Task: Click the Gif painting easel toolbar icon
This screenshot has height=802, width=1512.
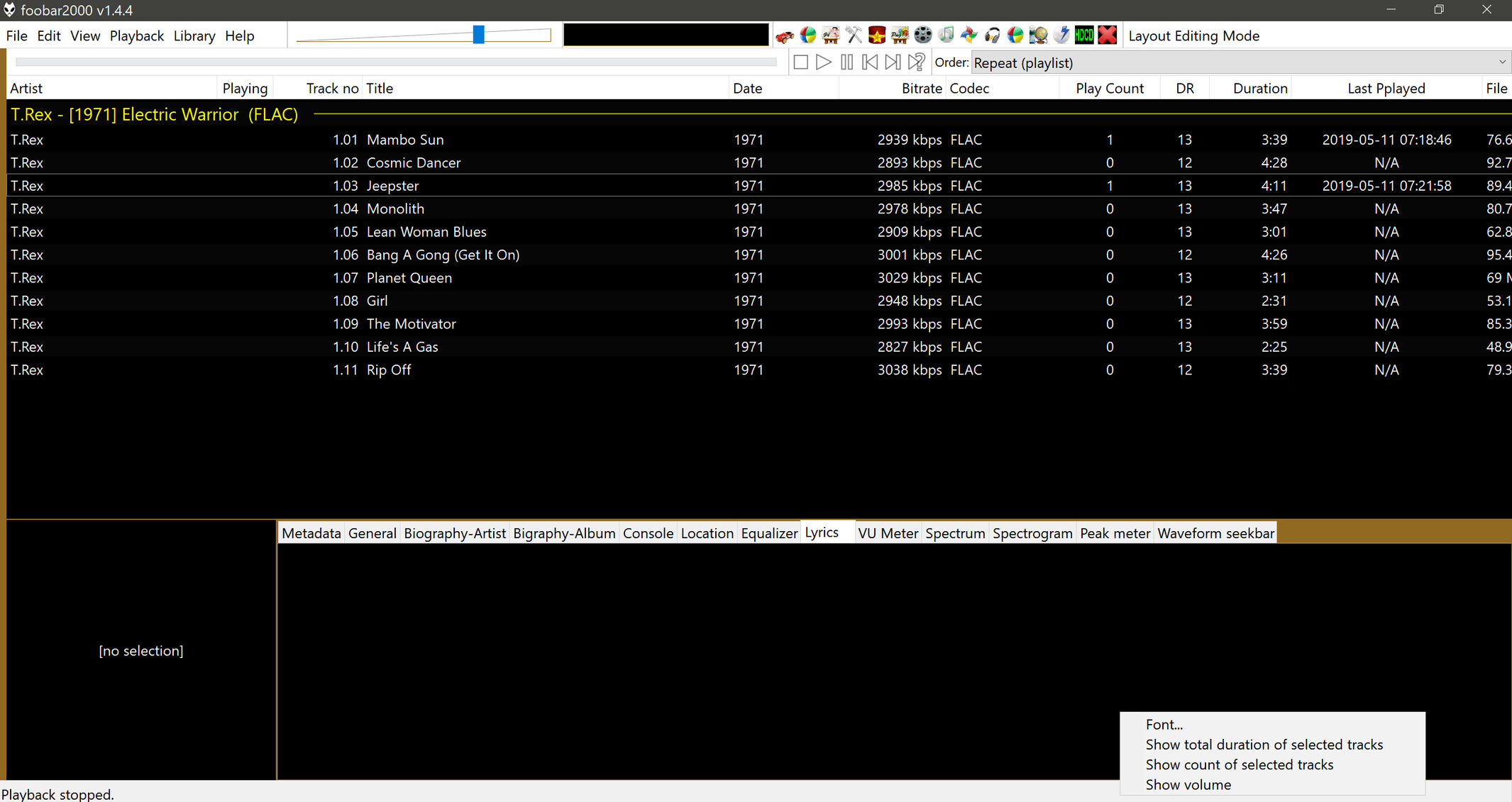Action: (x=831, y=35)
